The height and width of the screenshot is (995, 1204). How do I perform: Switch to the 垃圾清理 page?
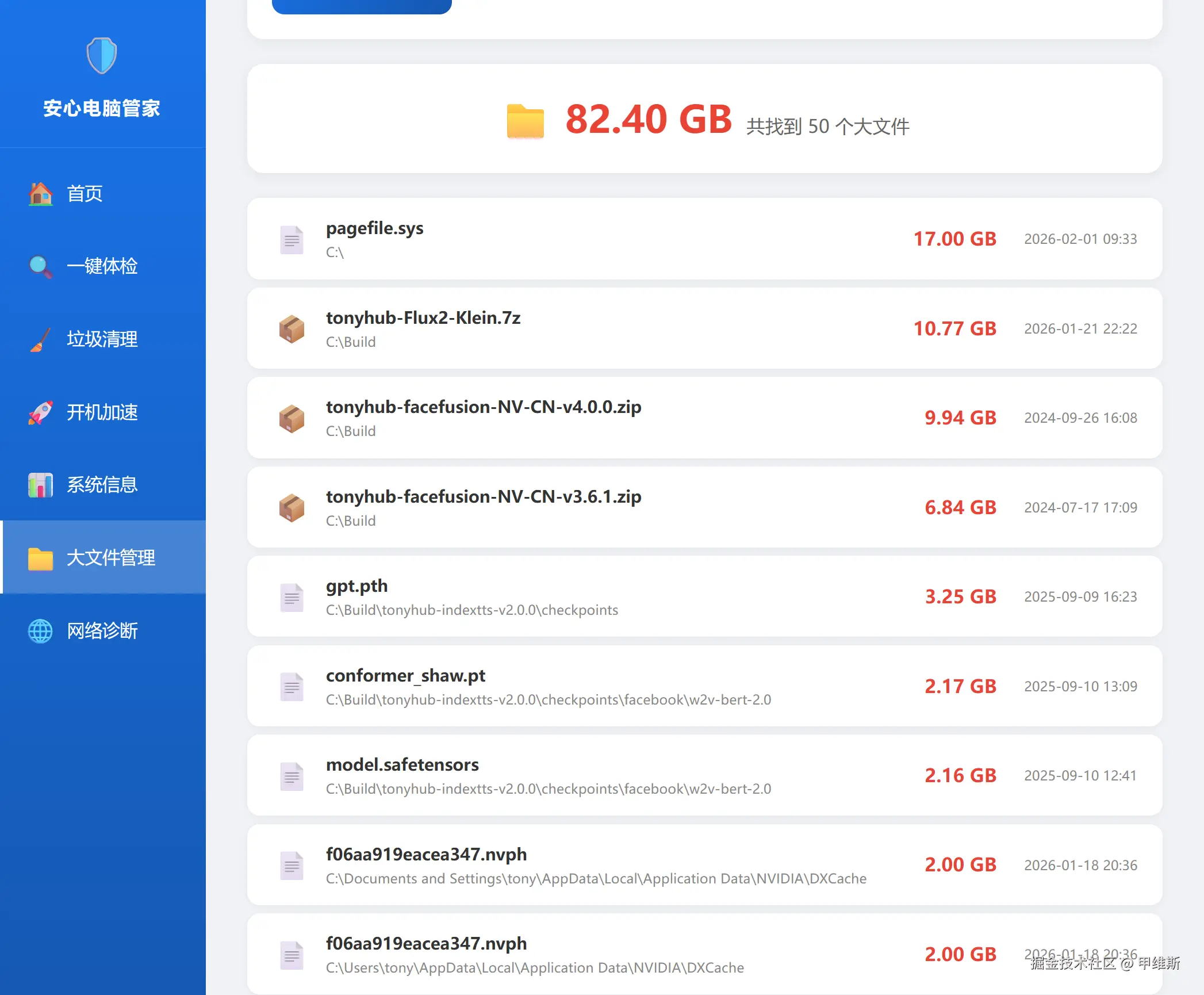[x=102, y=339]
